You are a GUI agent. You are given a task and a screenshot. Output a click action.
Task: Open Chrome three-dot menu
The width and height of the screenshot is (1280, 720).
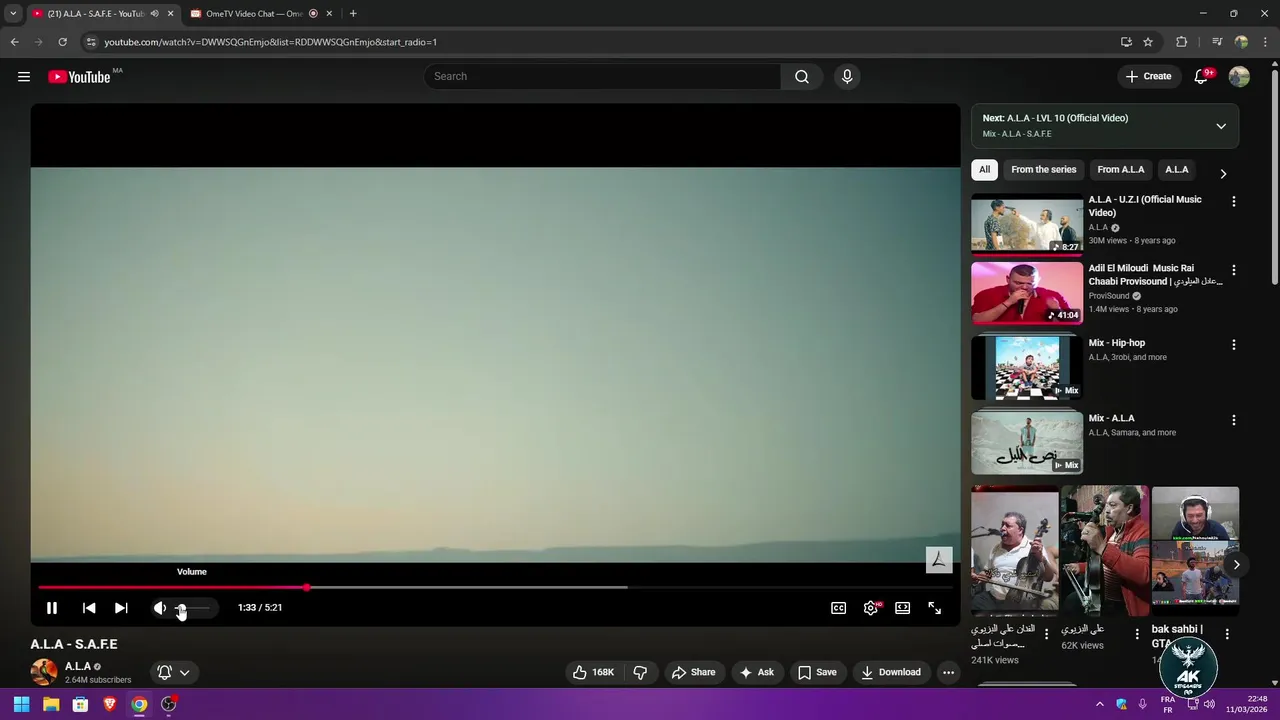tap(1266, 42)
